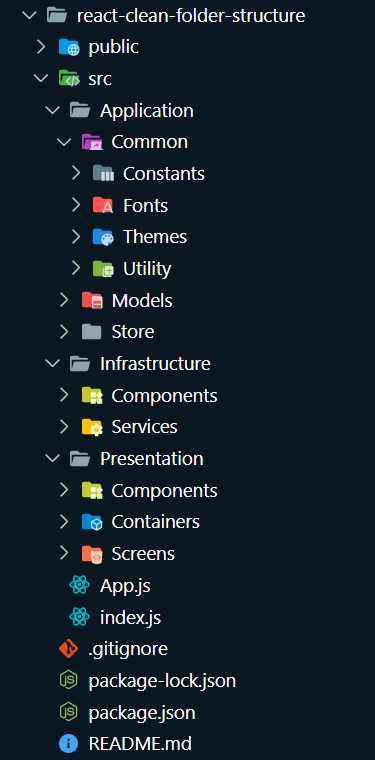Select the Common folder name
Viewport: 375px width, 760px height.
pyautogui.click(x=150, y=142)
